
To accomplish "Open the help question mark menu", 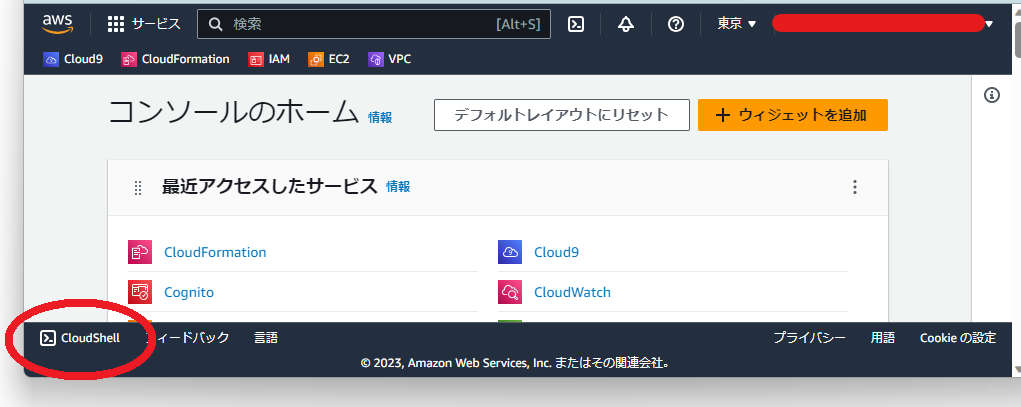I will pyautogui.click(x=676, y=24).
